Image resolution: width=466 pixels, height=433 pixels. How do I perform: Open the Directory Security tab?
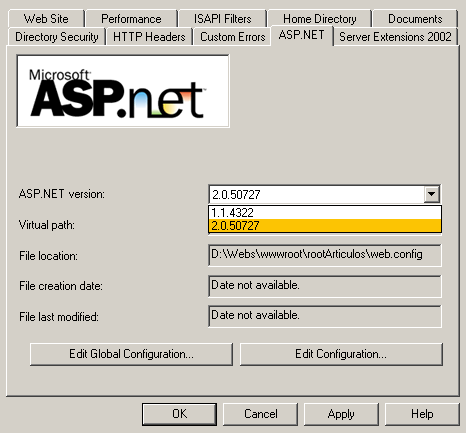[x=57, y=37]
